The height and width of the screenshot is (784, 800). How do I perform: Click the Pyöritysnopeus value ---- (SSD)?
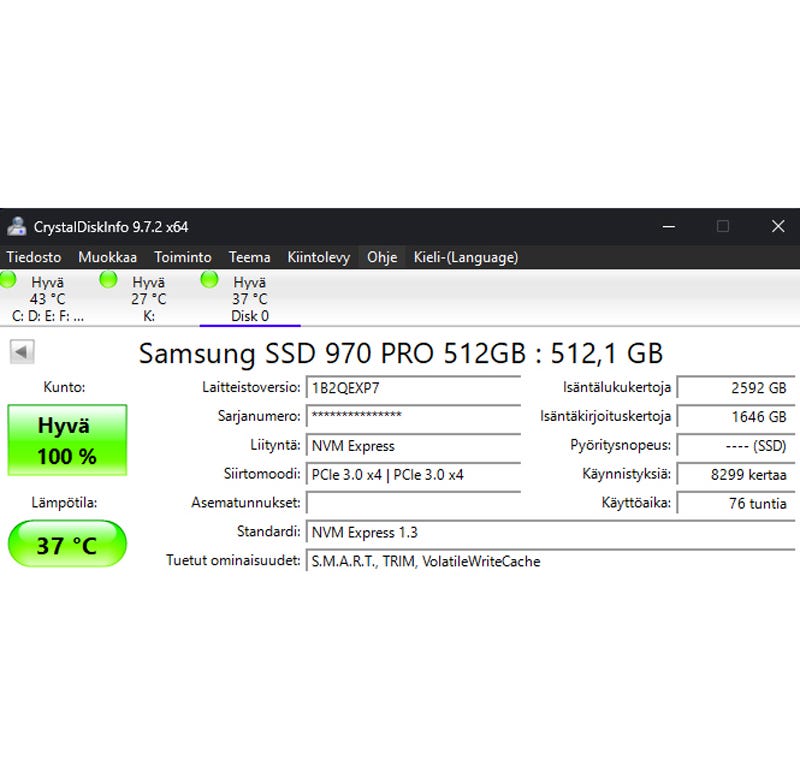click(x=736, y=445)
